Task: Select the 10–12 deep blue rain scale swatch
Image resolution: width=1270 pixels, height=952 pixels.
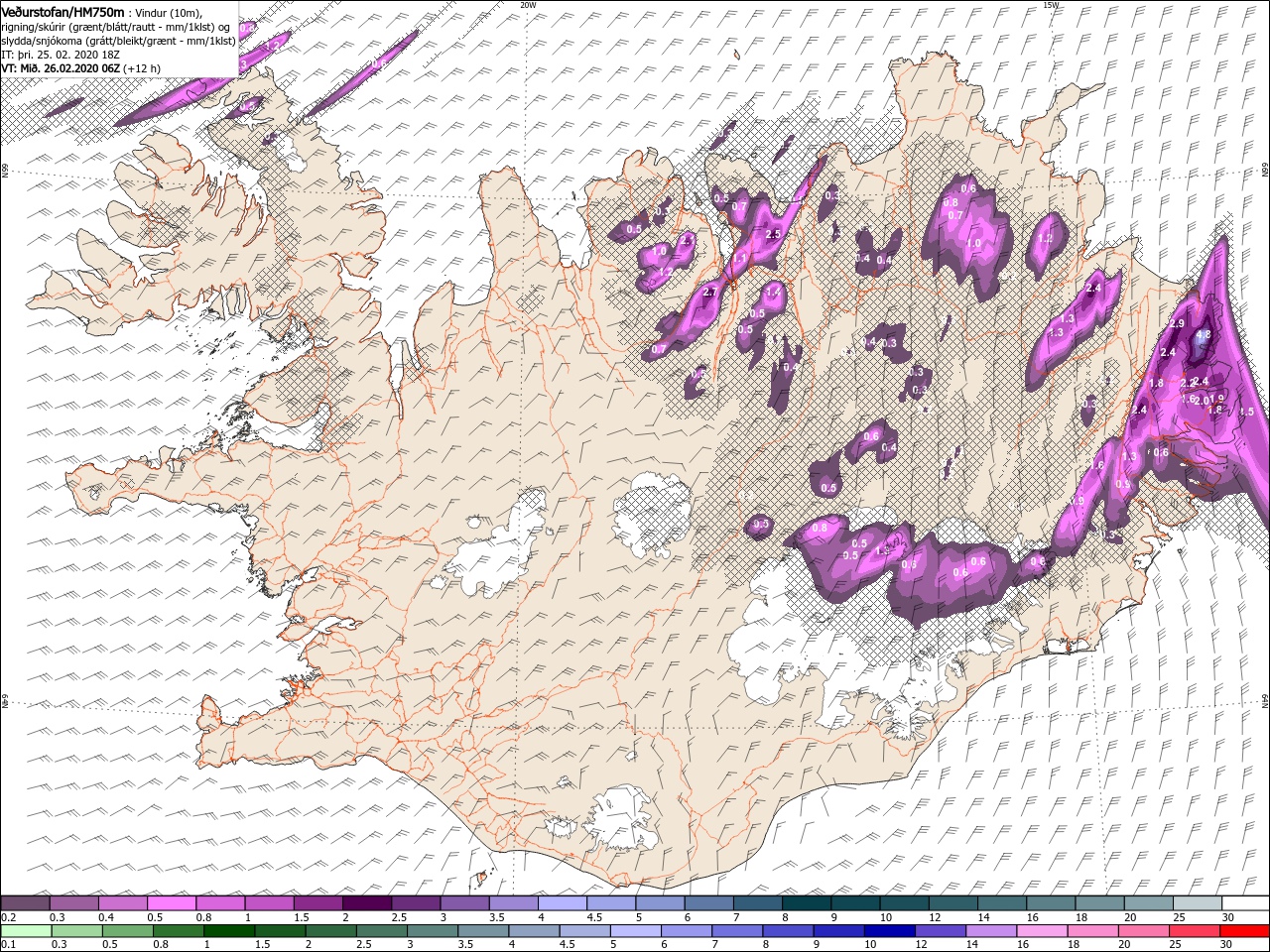Action: (x=890, y=931)
